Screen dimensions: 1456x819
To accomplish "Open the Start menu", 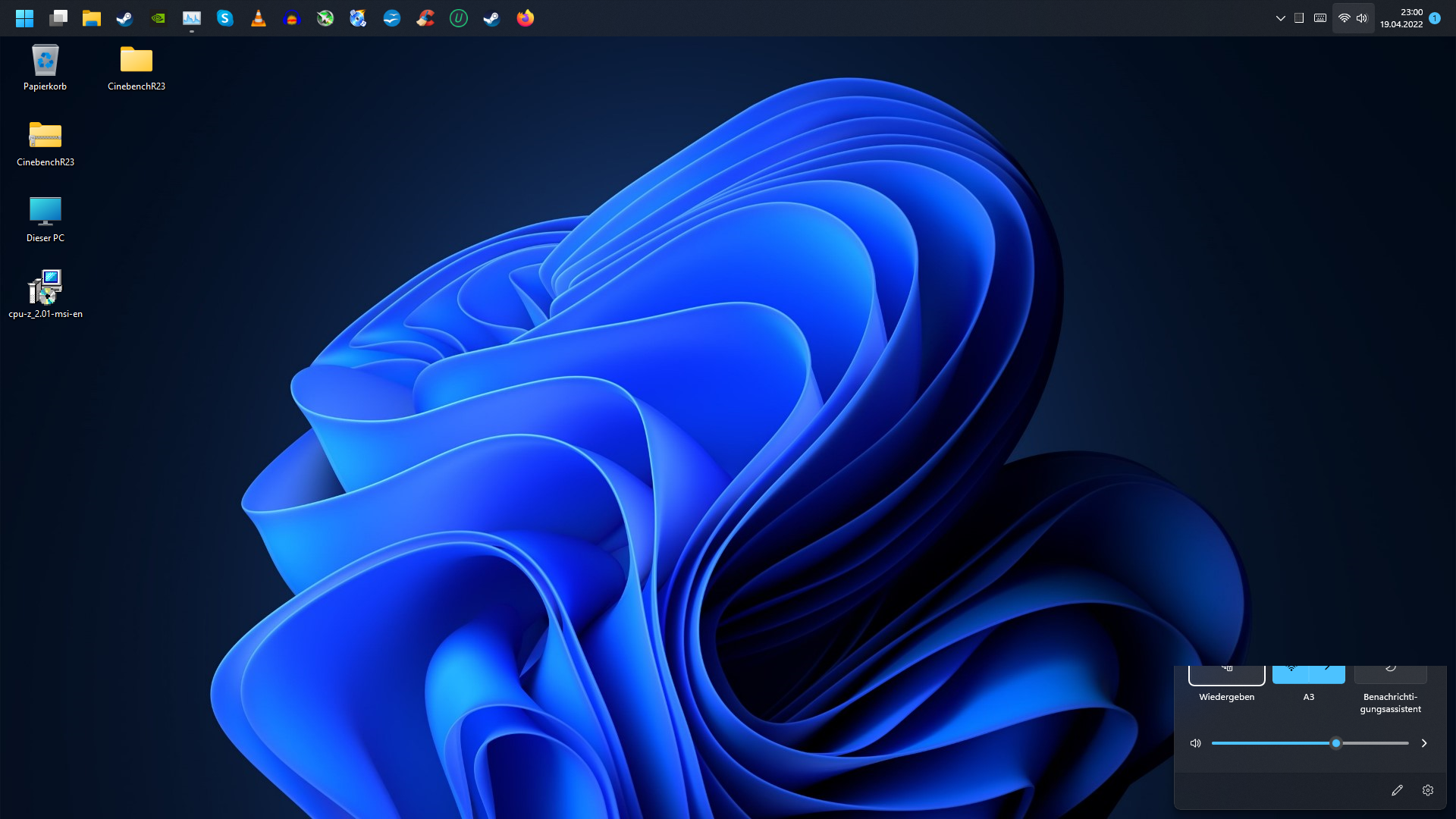I will [24, 18].
